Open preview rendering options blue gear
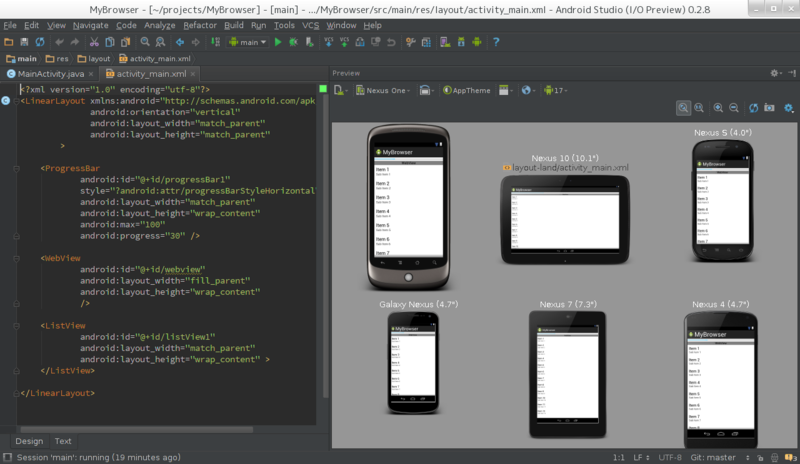 (x=789, y=108)
